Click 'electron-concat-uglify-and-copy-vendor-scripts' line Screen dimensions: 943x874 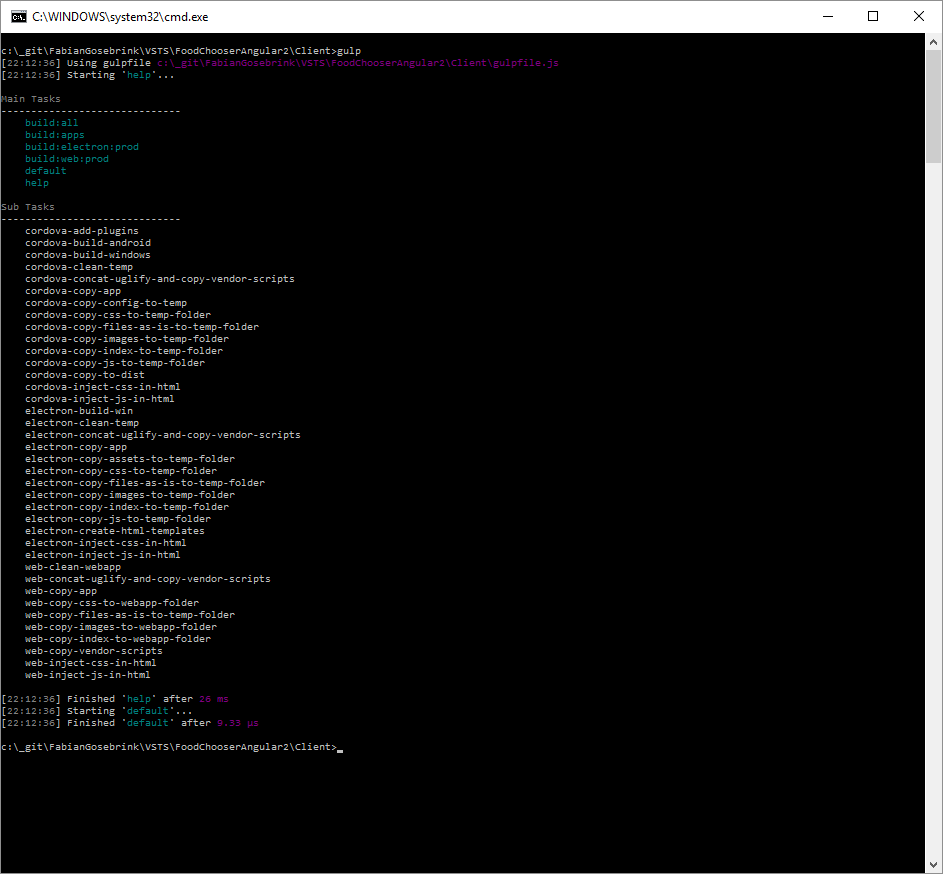(163, 435)
